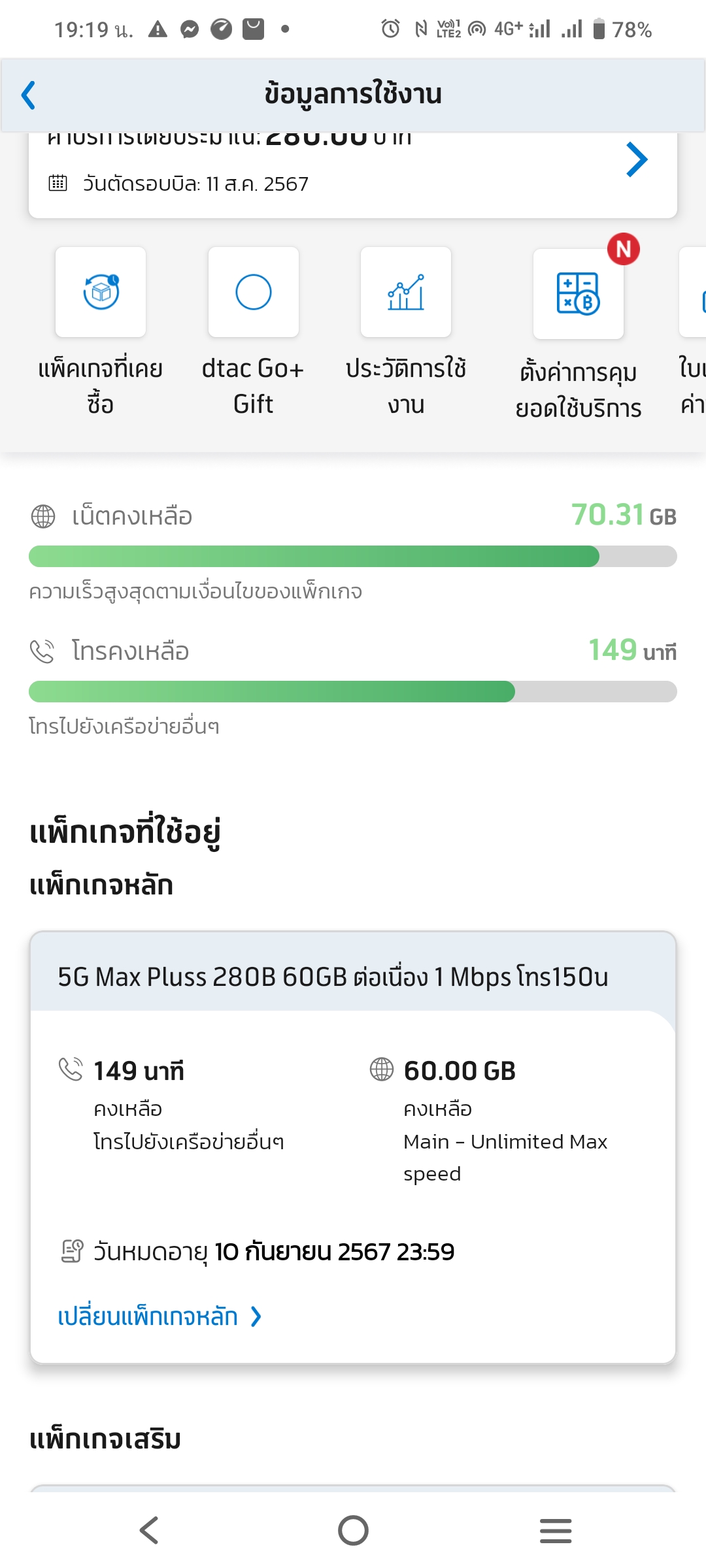
Task: Tap the back arrow in the header
Action: click(29, 95)
